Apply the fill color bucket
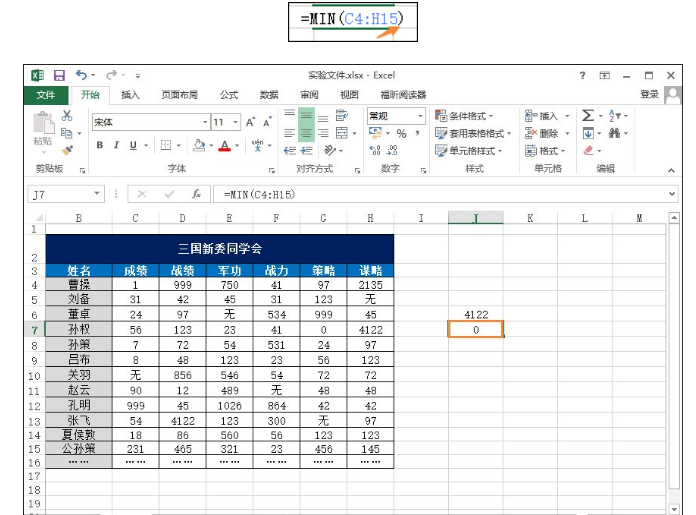This screenshot has width=696, height=515. pyautogui.click(x=199, y=145)
